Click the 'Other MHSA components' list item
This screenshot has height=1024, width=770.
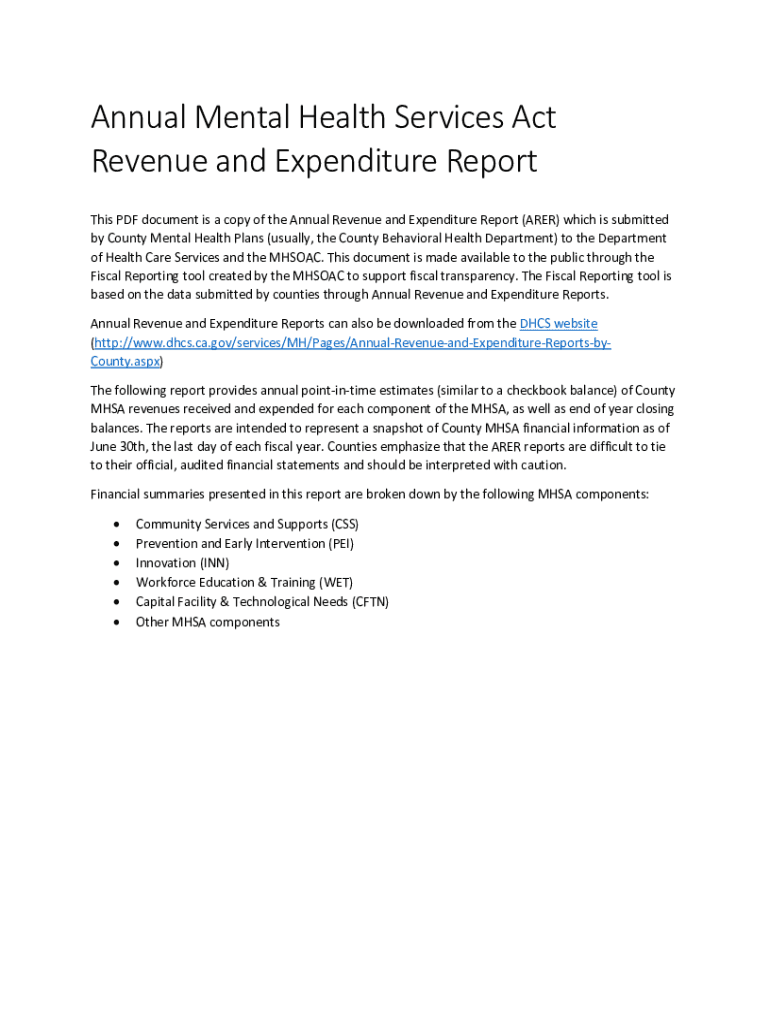pos(207,622)
